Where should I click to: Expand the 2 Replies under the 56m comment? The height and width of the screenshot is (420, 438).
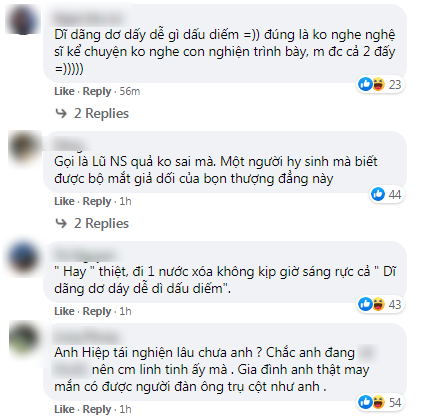tap(101, 113)
